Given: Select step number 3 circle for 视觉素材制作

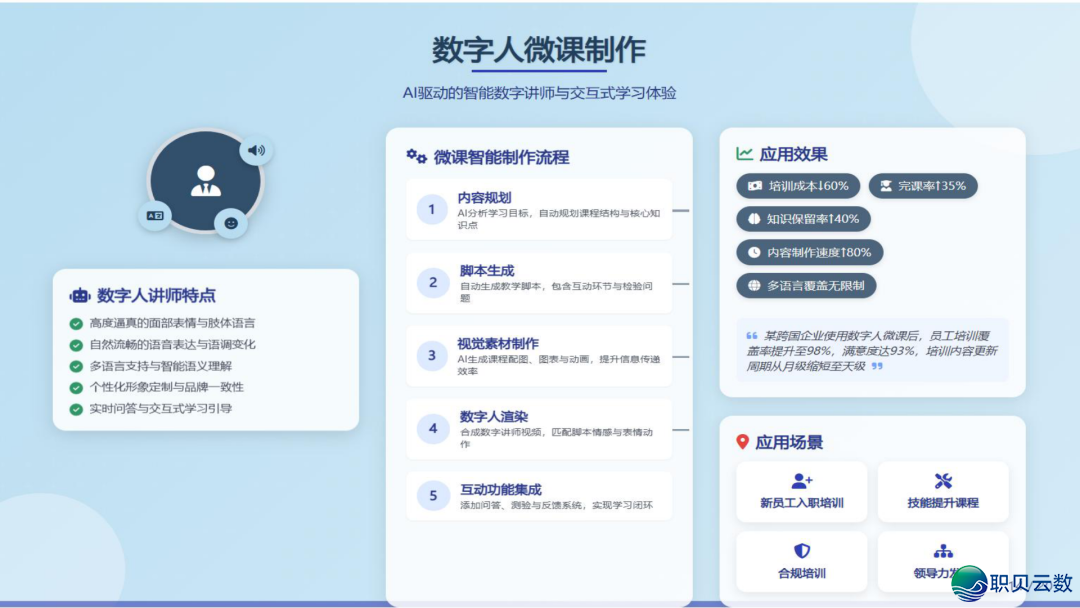Looking at the screenshot, I should pyautogui.click(x=433, y=355).
